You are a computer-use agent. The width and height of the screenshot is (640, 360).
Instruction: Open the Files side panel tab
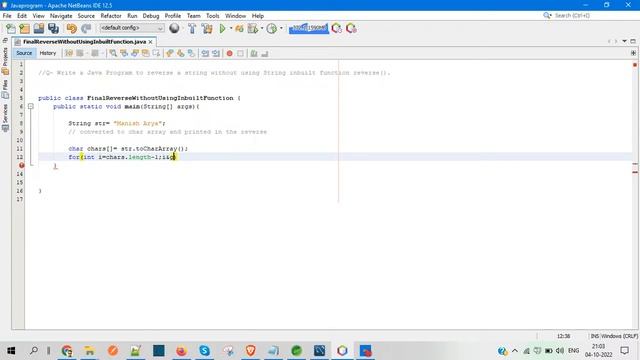click(x=5, y=89)
